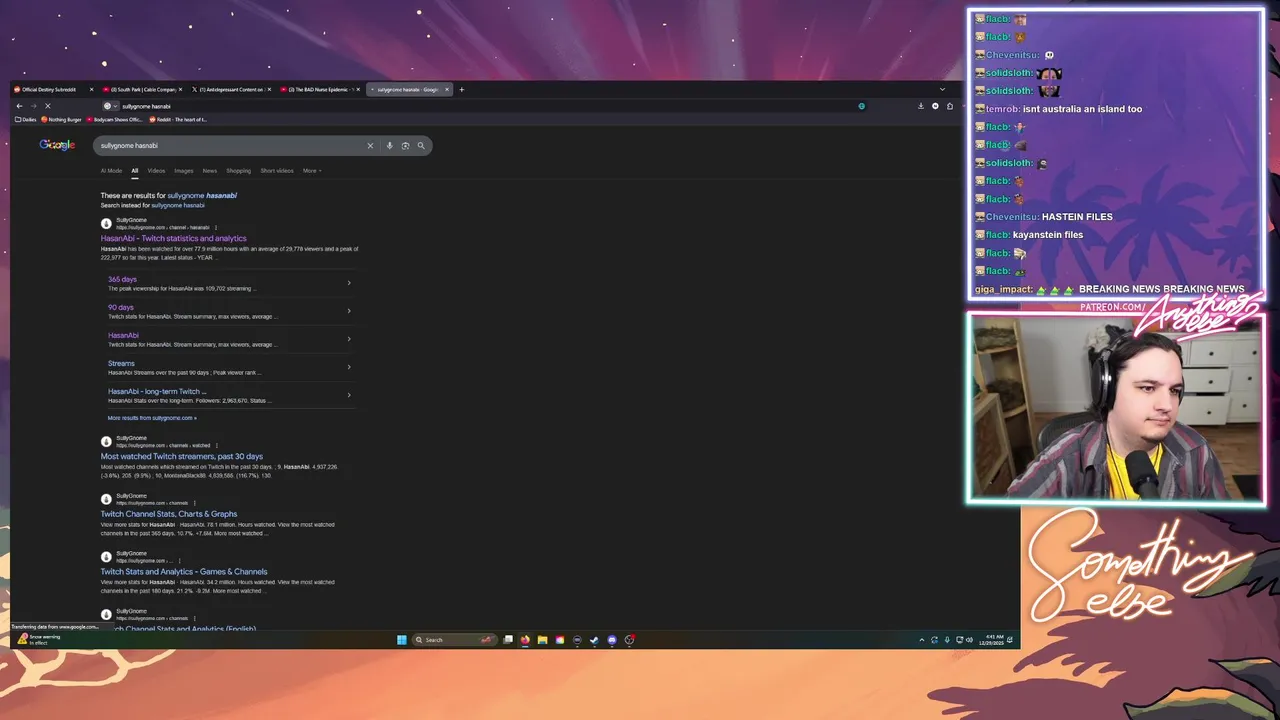Click the magnifier search button in Google
This screenshot has width=1280, height=720.
pos(421,146)
